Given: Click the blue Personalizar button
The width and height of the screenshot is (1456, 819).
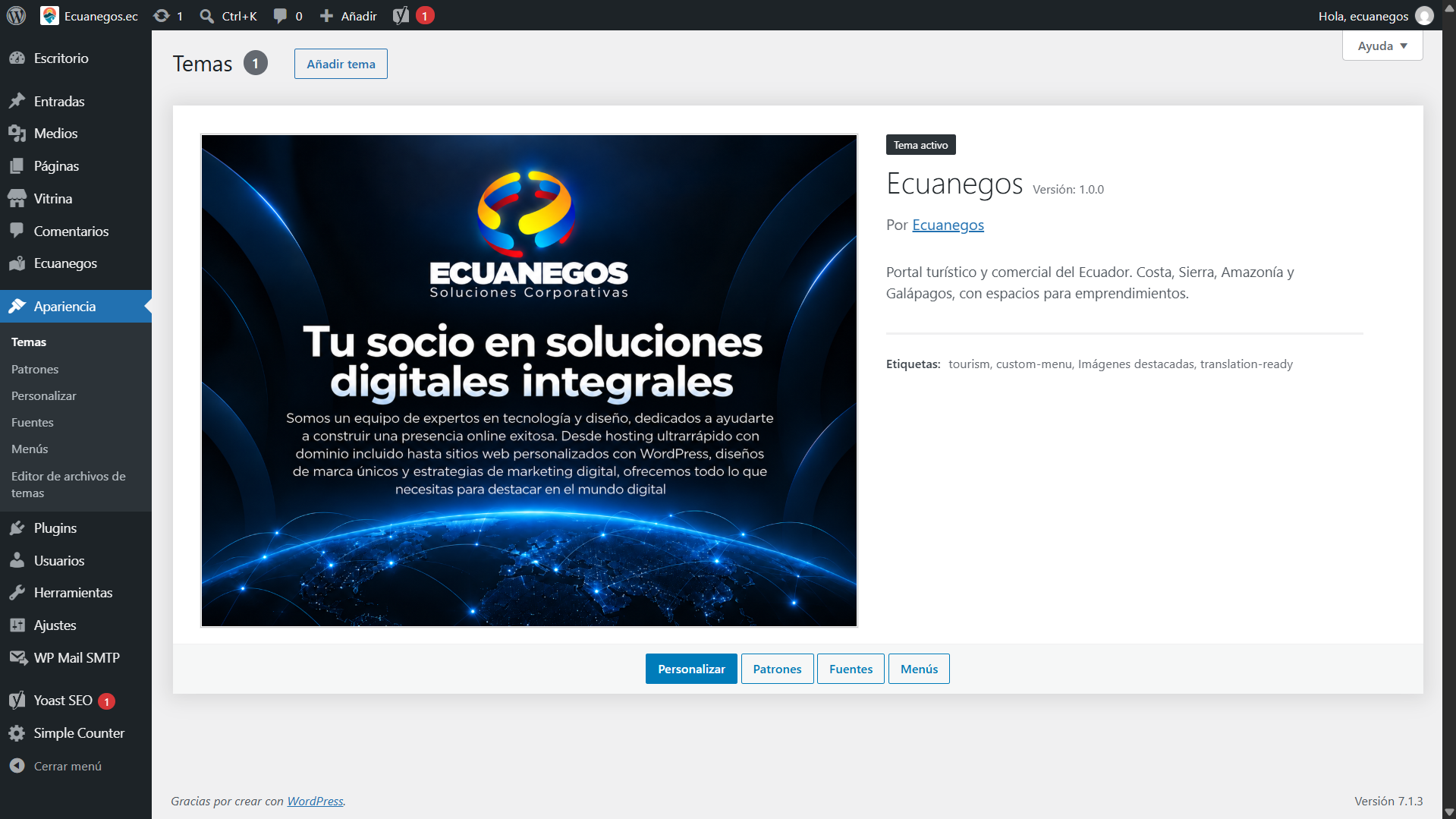Looking at the screenshot, I should coord(691,669).
